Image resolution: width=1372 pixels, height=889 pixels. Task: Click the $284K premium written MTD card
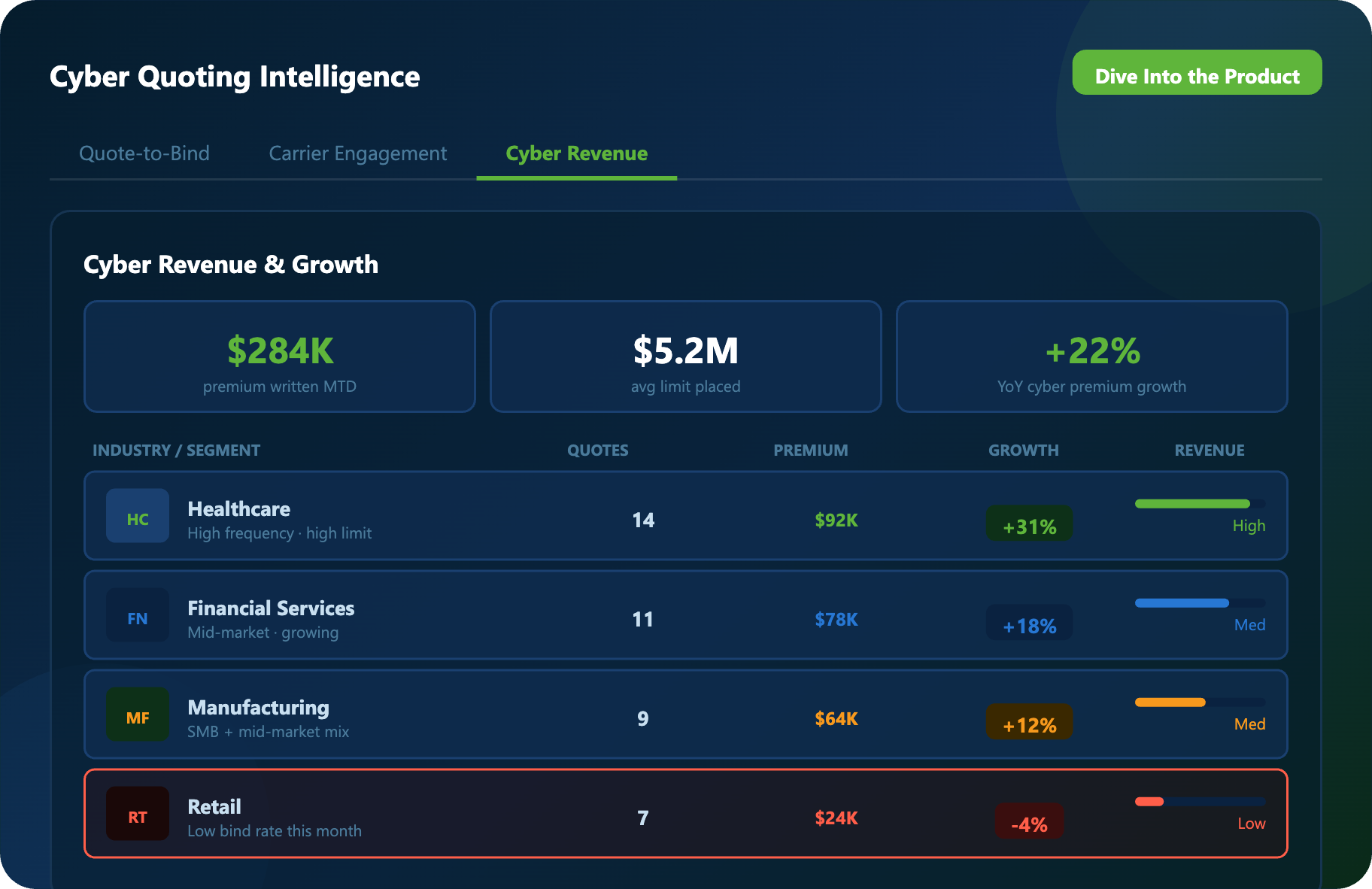pos(280,357)
